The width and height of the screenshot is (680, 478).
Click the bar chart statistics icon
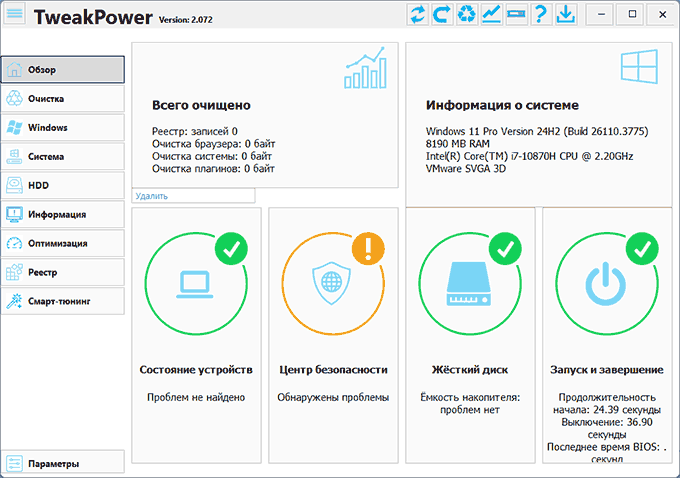(x=365, y=68)
